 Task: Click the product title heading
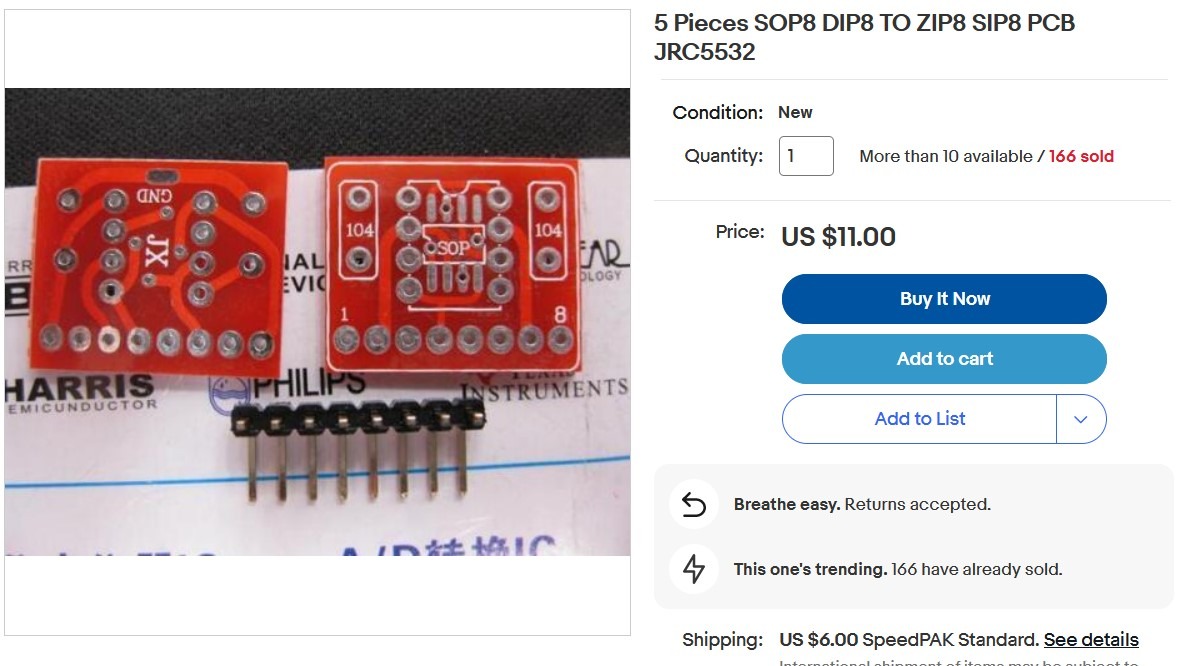(x=864, y=37)
